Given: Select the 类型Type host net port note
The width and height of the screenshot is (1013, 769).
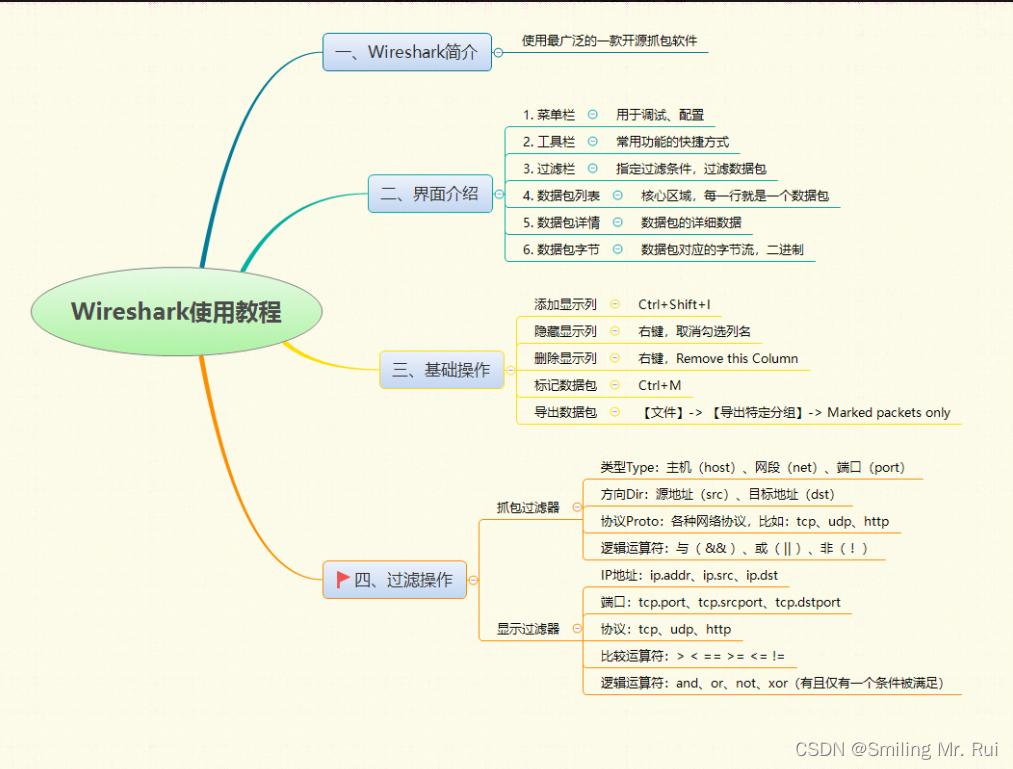Looking at the screenshot, I should pyautogui.click(x=753, y=467).
